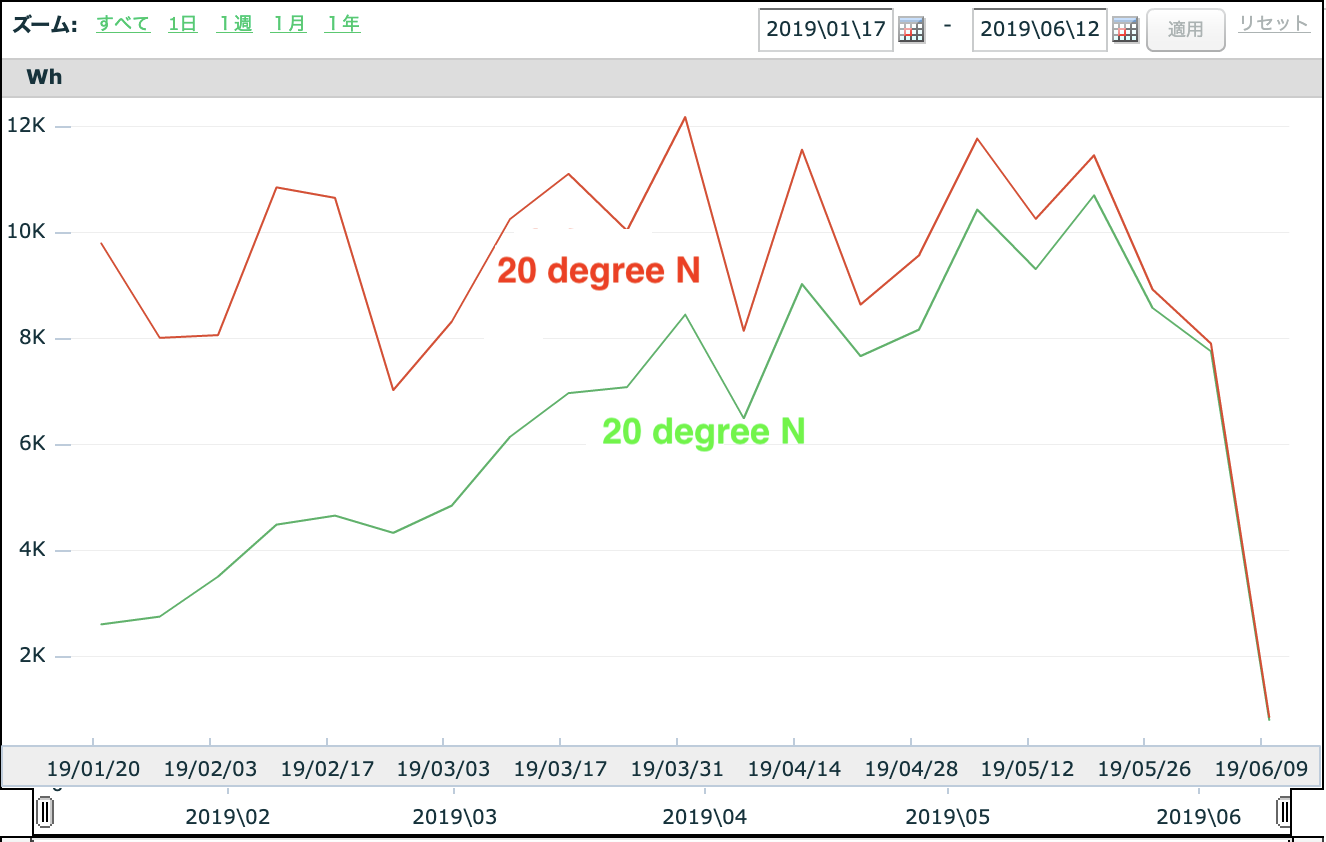Click the すべて zoom link

[x=123, y=24]
